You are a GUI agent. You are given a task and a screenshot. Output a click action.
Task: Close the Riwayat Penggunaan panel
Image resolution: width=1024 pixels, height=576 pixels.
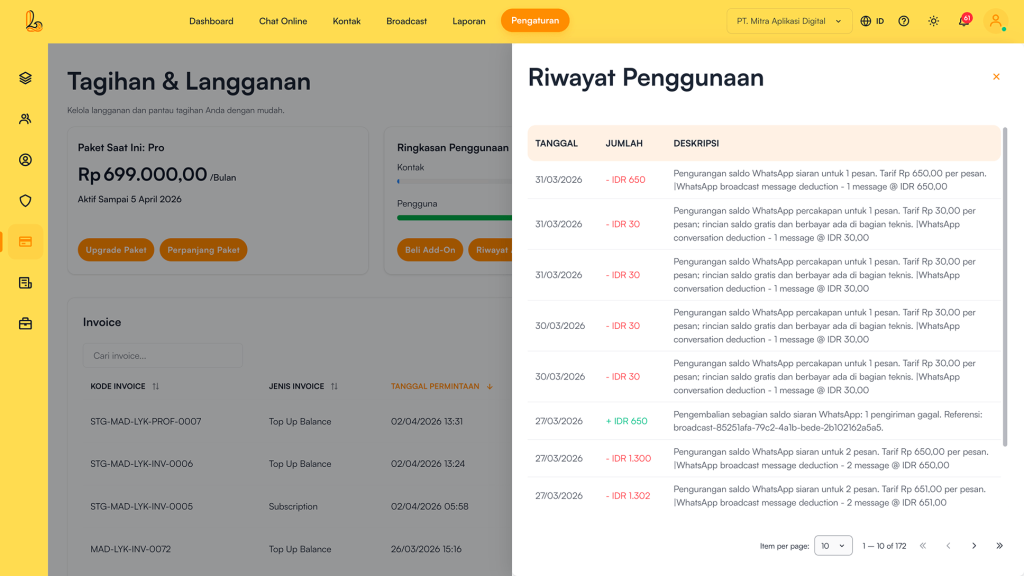pyautogui.click(x=996, y=77)
